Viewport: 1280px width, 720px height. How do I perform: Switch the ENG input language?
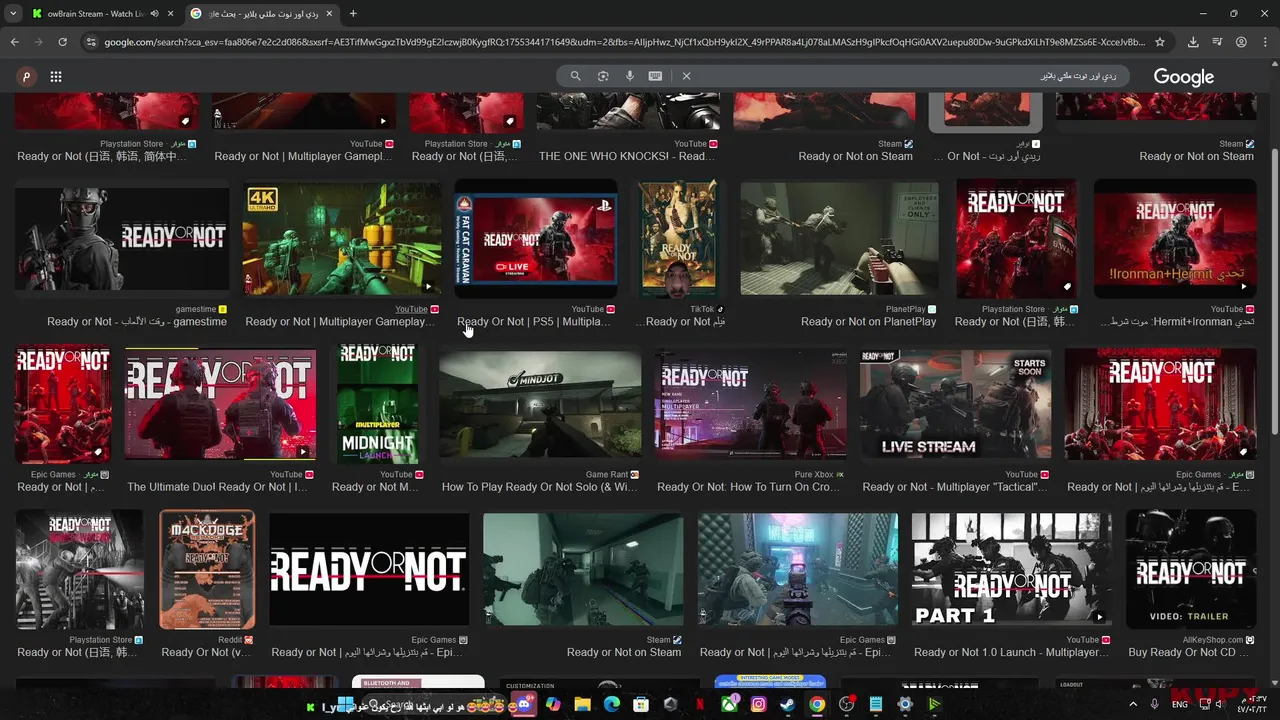[x=1180, y=704]
